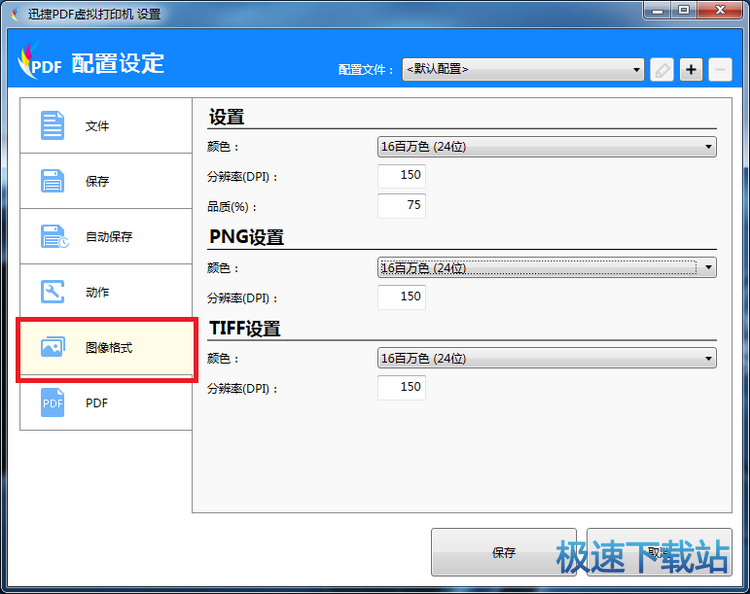Click the PNG 分辨率(DPI) field
This screenshot has width=750, height=594.
tap(401, 297)
